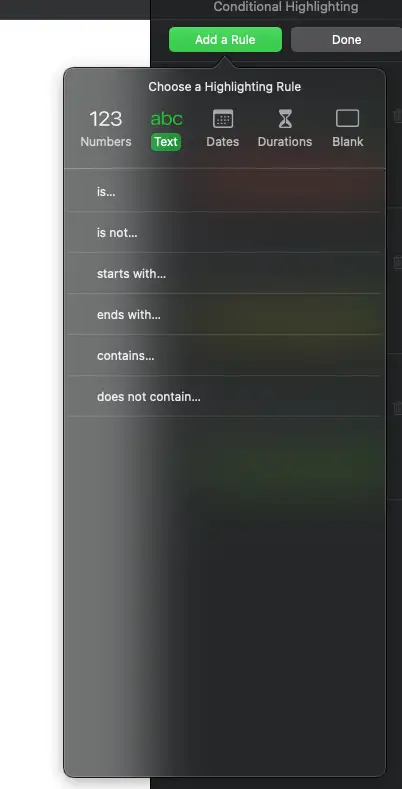Switch to the Durations label tab
The width and height of the screenshot is (402, 789).
coord(285,142)
